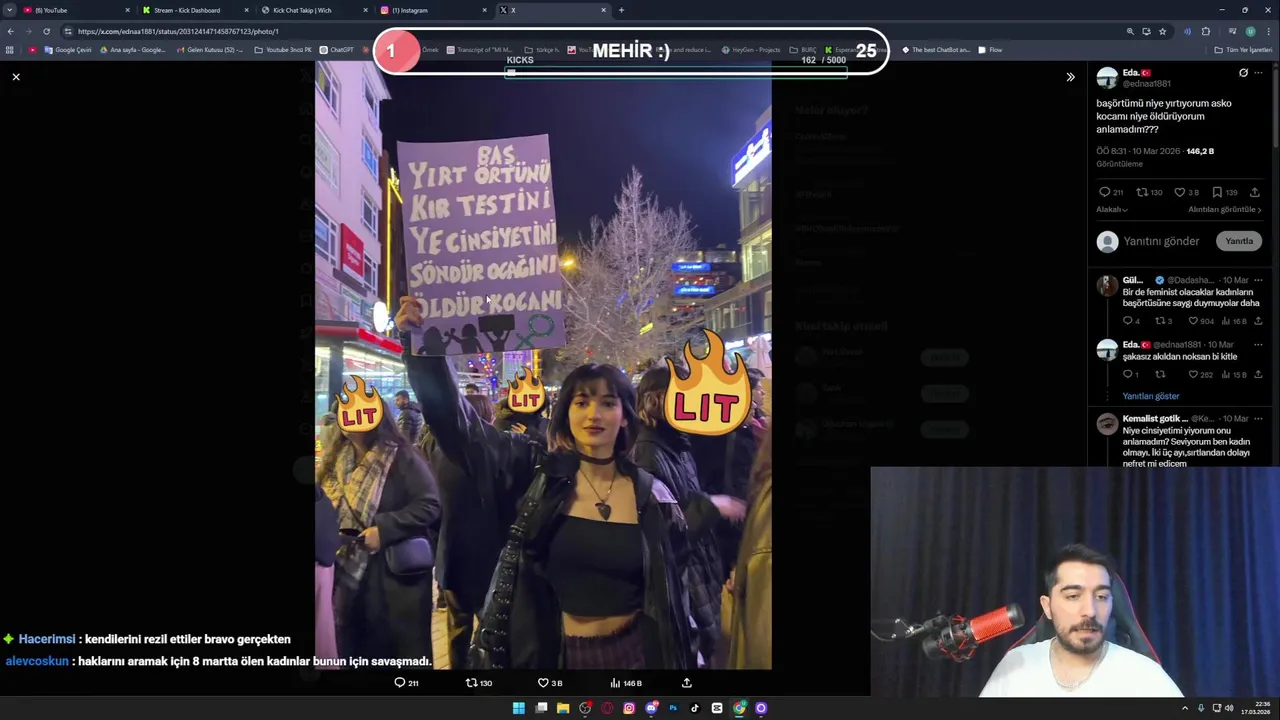Bookmark this page with star icon
This screenshot has width=1280, height=720.
click(1162, 31)
